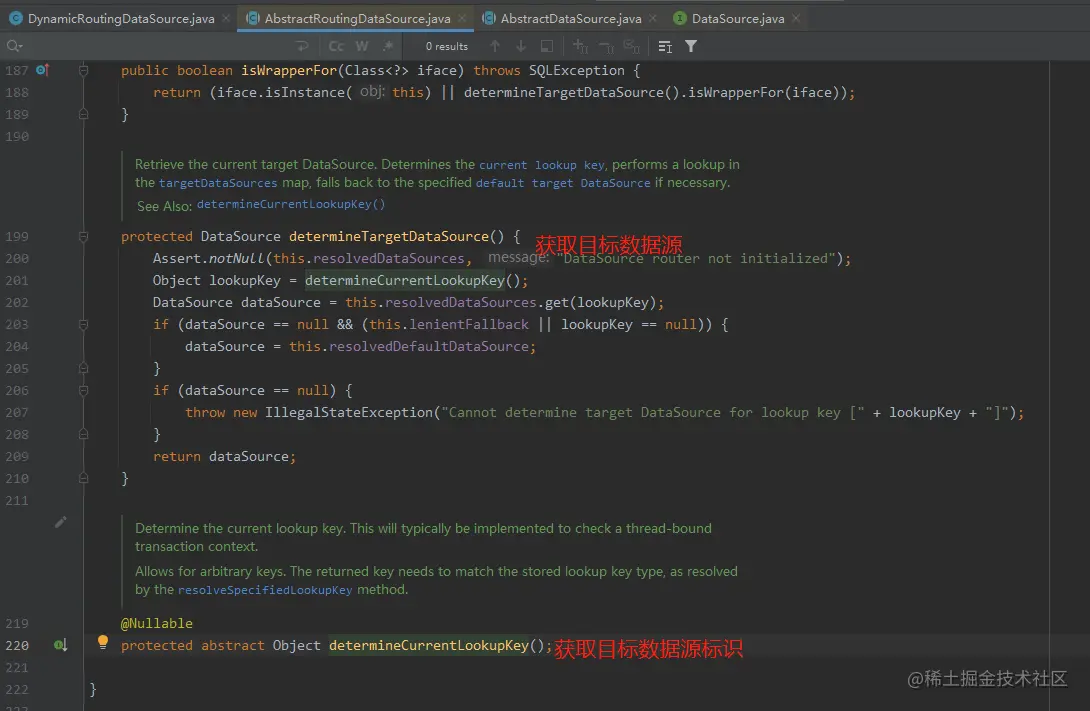Screen dimensions: 1090x711
Task: Open the search filter funnel
Action: click(x=690, y=46)
